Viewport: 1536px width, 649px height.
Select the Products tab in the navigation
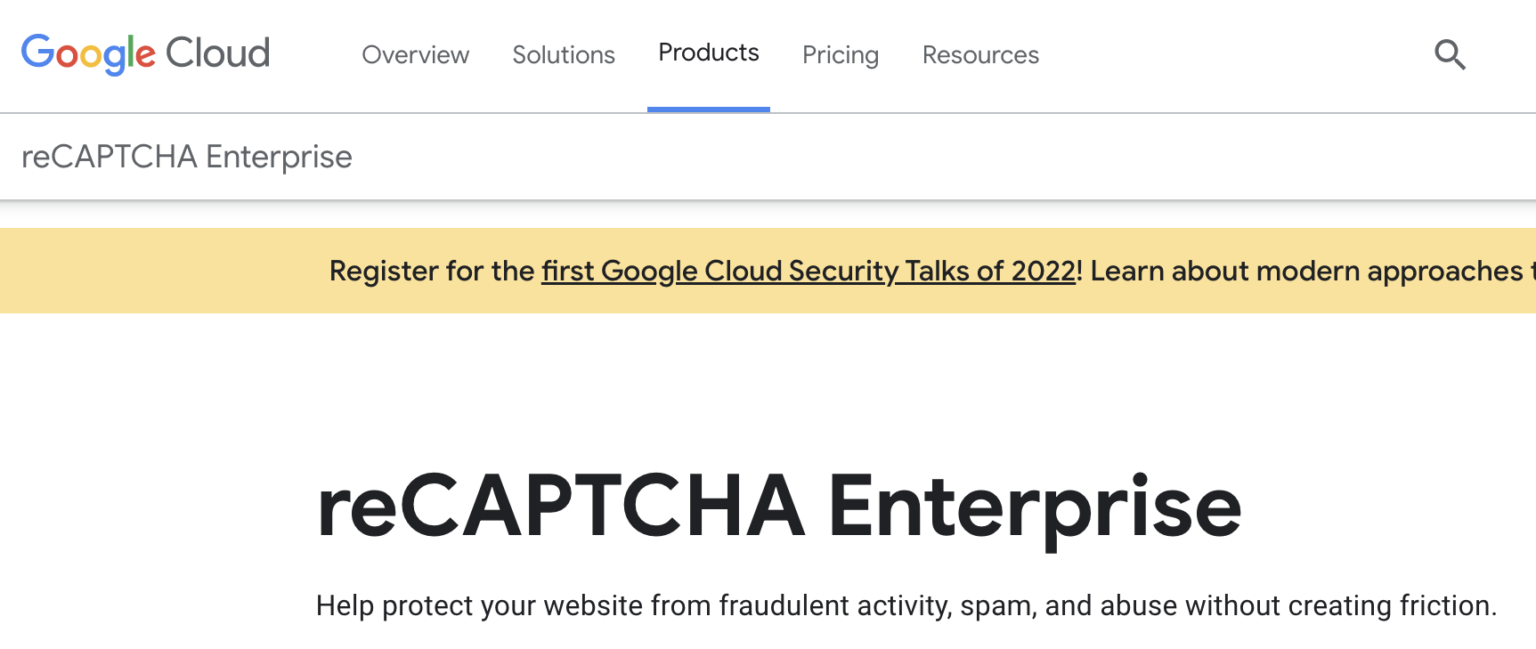click(708, 53)
